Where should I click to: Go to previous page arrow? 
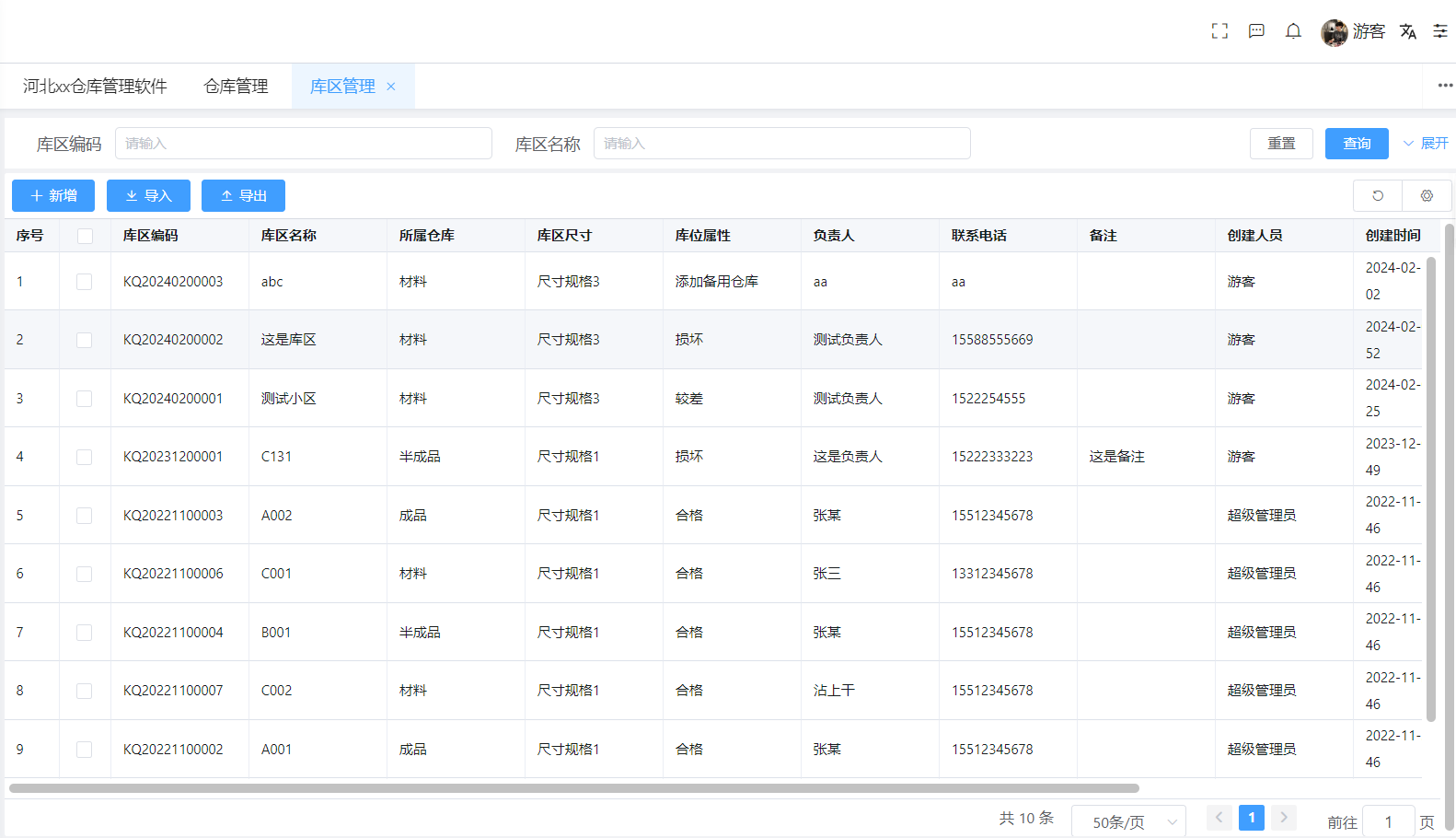tap(1219, 818)
